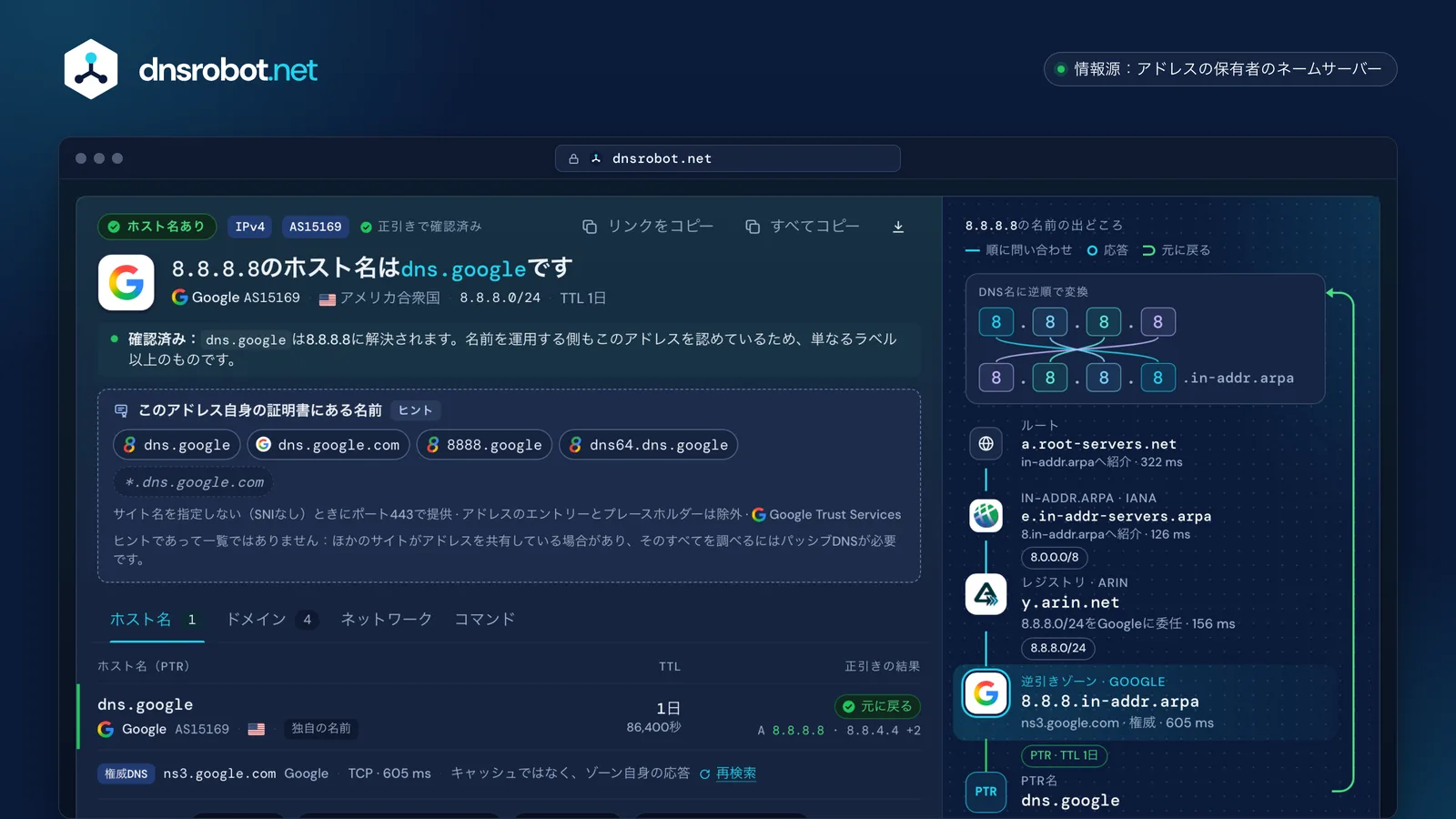
Task: Click the US flag in the dns.google row
Action: (x=257, y=729)
